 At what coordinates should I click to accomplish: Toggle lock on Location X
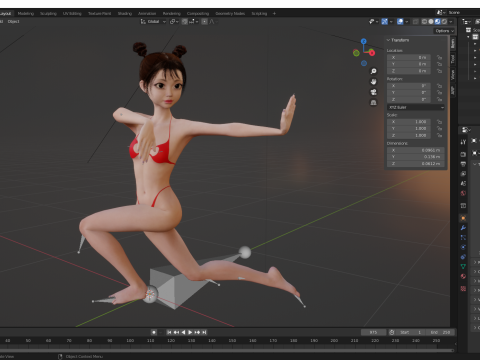click(439, 57)
